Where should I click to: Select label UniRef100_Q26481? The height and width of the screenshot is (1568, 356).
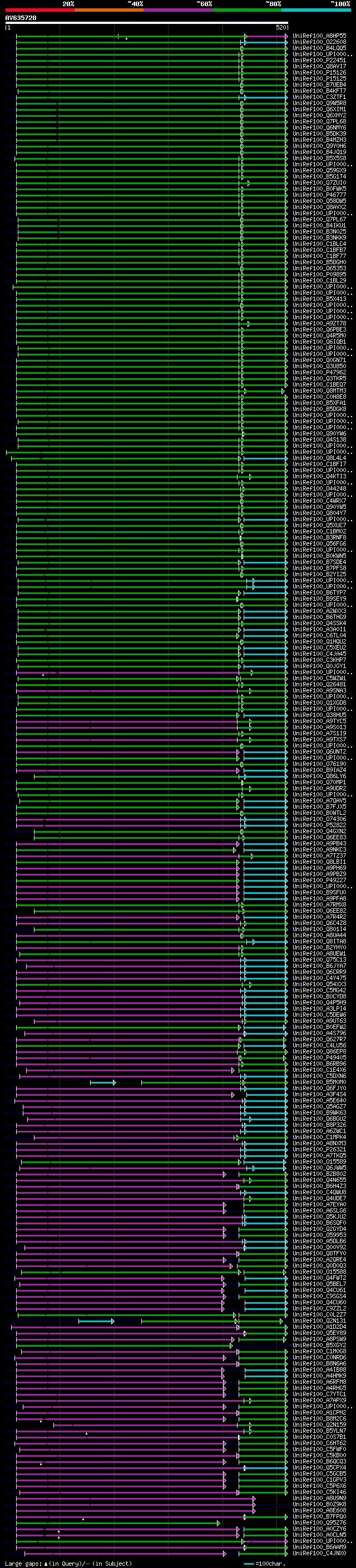coord(319,684)
